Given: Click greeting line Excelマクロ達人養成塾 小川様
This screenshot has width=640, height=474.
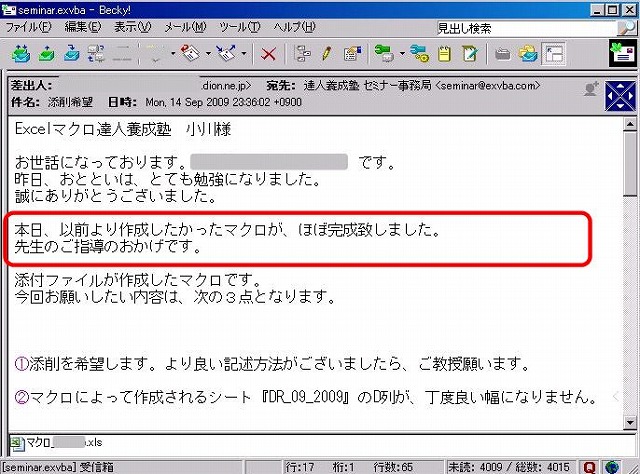Looking at the screenshot, I should (123, 129).
